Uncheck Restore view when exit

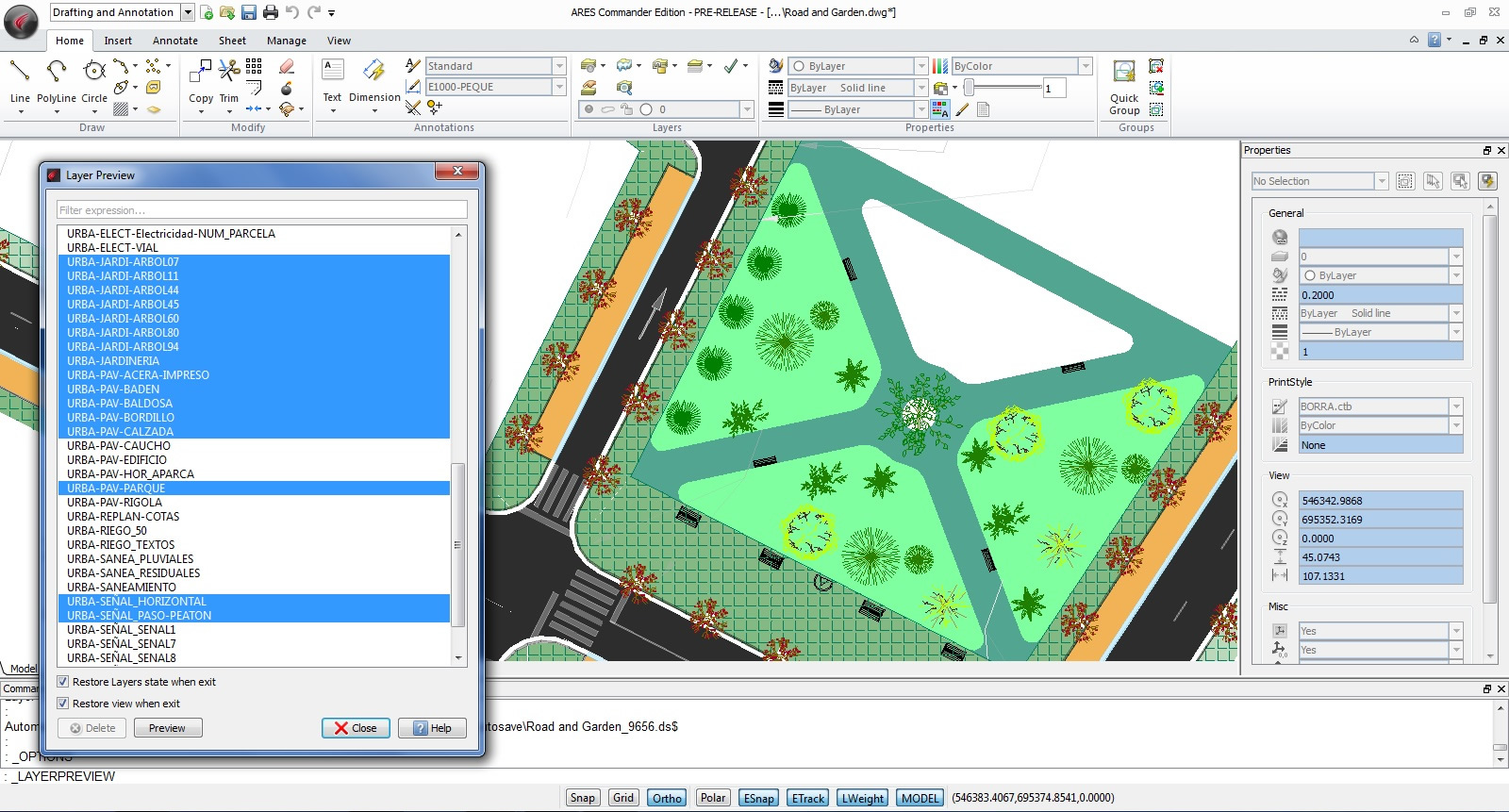coord(63,704)
